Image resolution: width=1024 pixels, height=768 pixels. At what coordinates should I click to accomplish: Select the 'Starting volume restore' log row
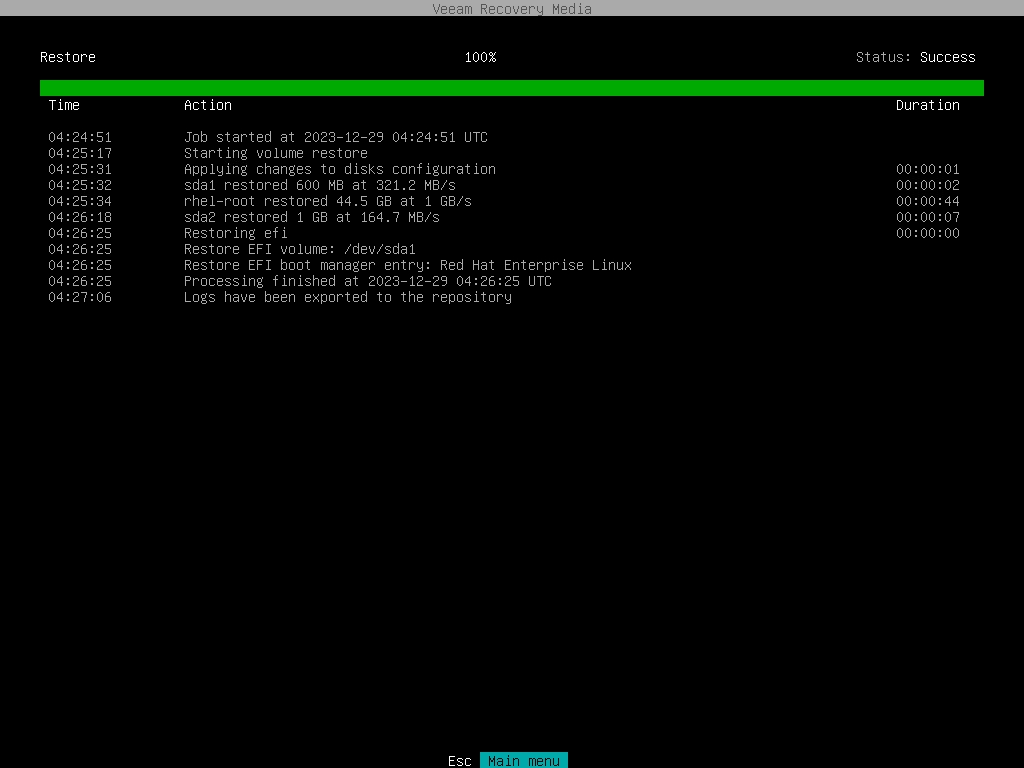tap(275, 153)
